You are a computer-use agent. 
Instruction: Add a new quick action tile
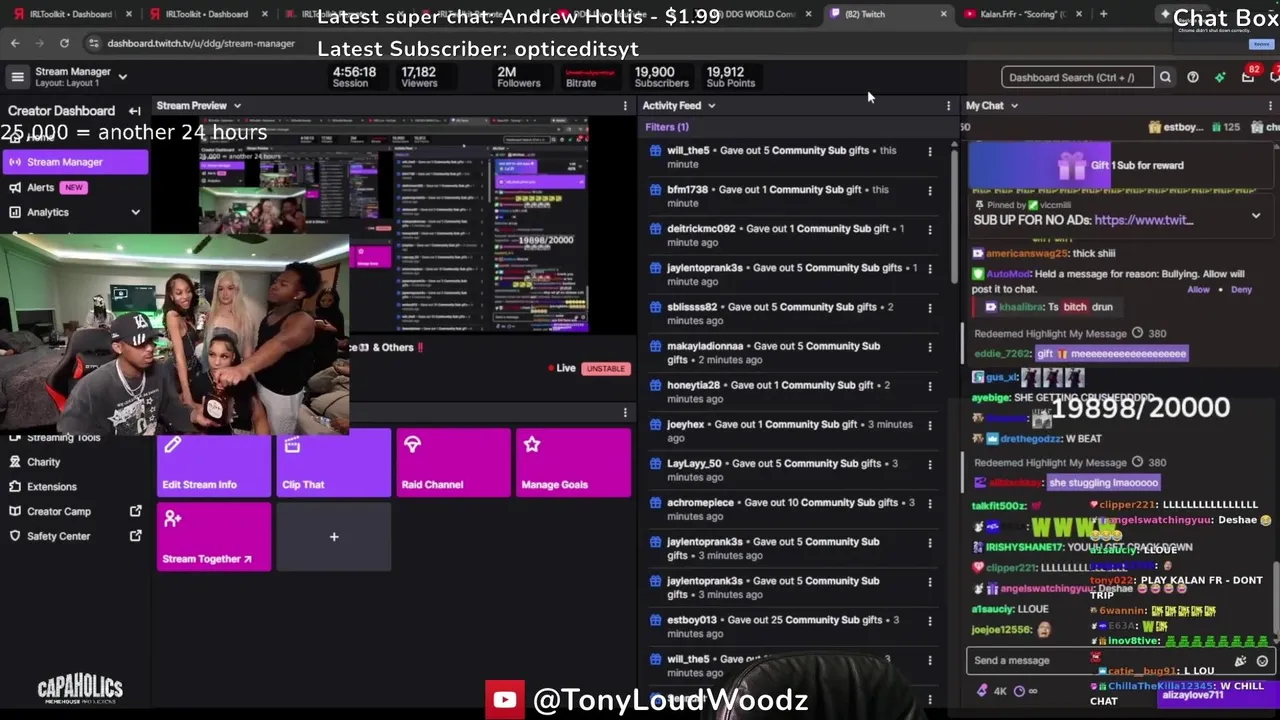334,537
